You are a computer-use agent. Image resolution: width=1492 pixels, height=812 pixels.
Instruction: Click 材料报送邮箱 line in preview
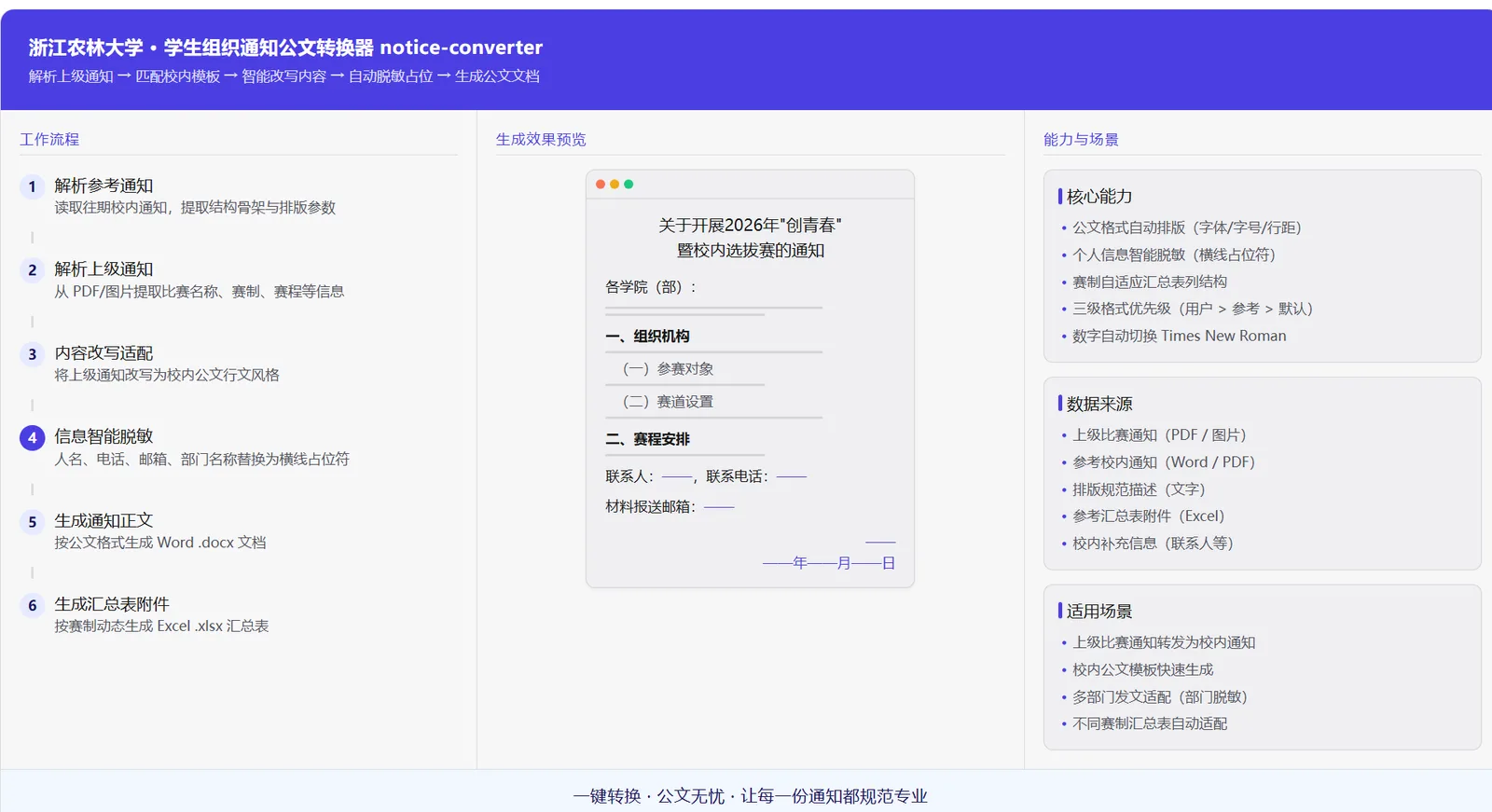click(x=670, y=507)
